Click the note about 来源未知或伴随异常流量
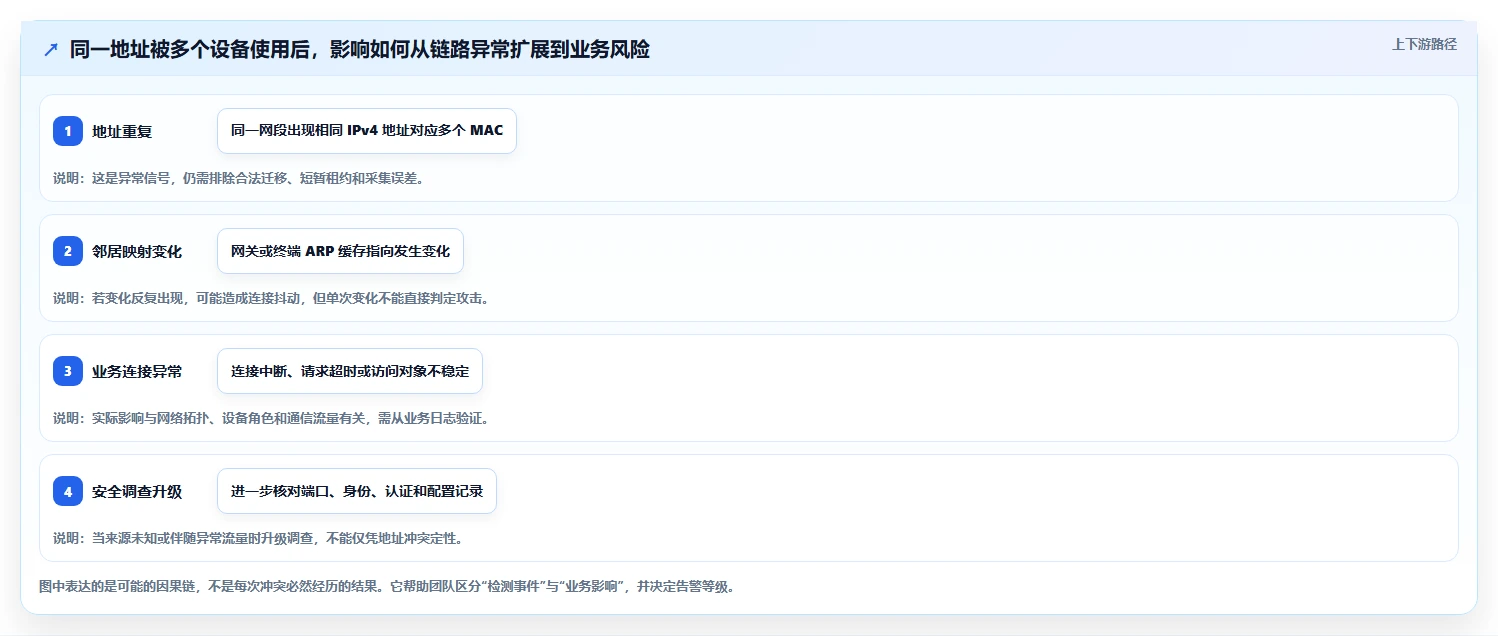1498x636 pixels. pos(258,539)
